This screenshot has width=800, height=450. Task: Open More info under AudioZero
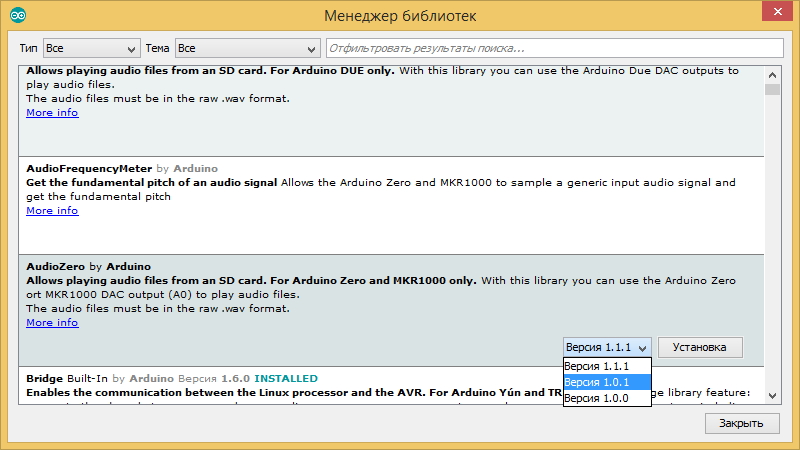click(52, 323)
